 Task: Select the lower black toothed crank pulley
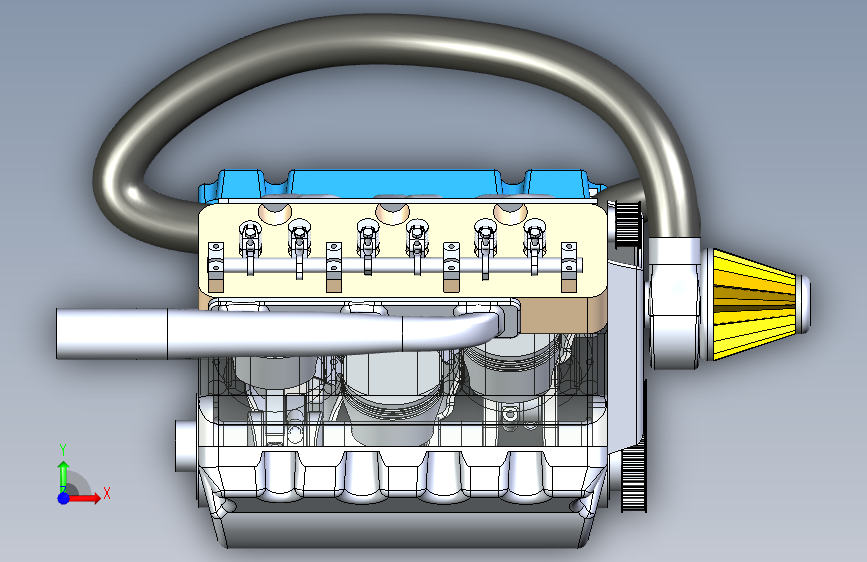[633, 478]
